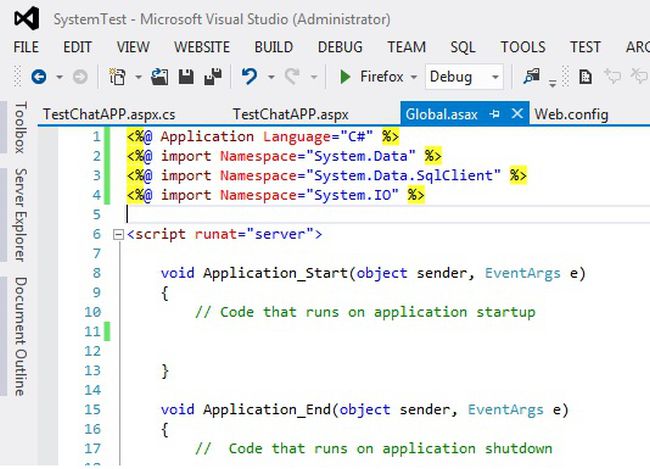Click the greyed navigate forward arrow
Viewport: 650px width, 469px height.
[x=80, y=77]
